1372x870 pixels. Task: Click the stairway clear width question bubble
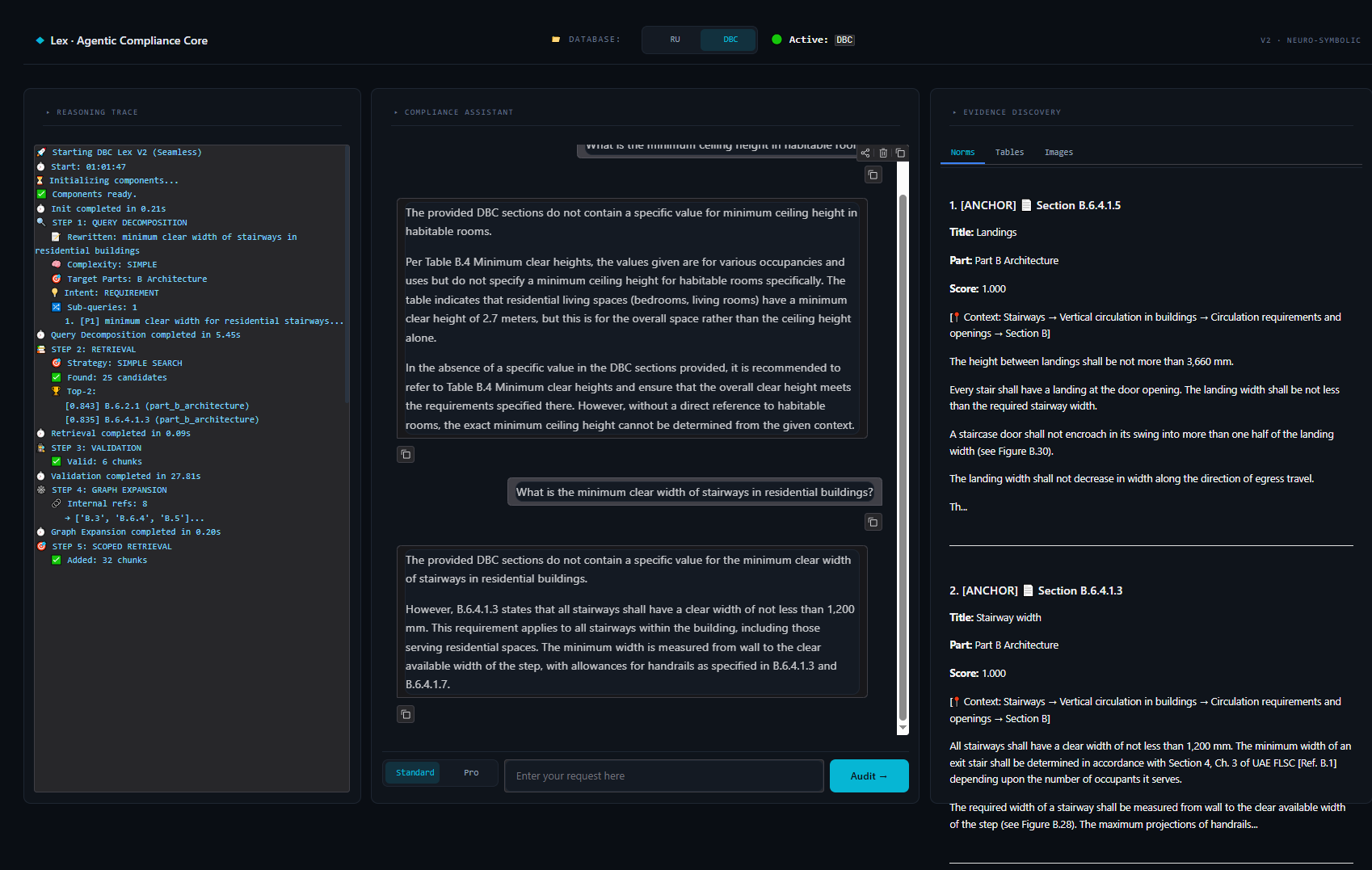(694, 492)
